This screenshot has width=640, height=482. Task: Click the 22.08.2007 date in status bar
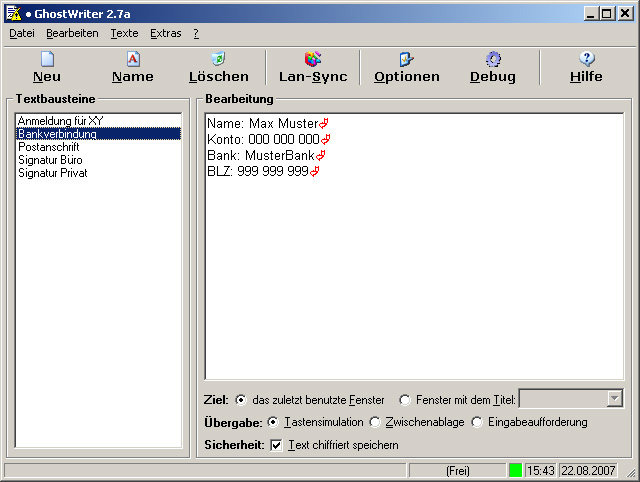pos(588,471)
